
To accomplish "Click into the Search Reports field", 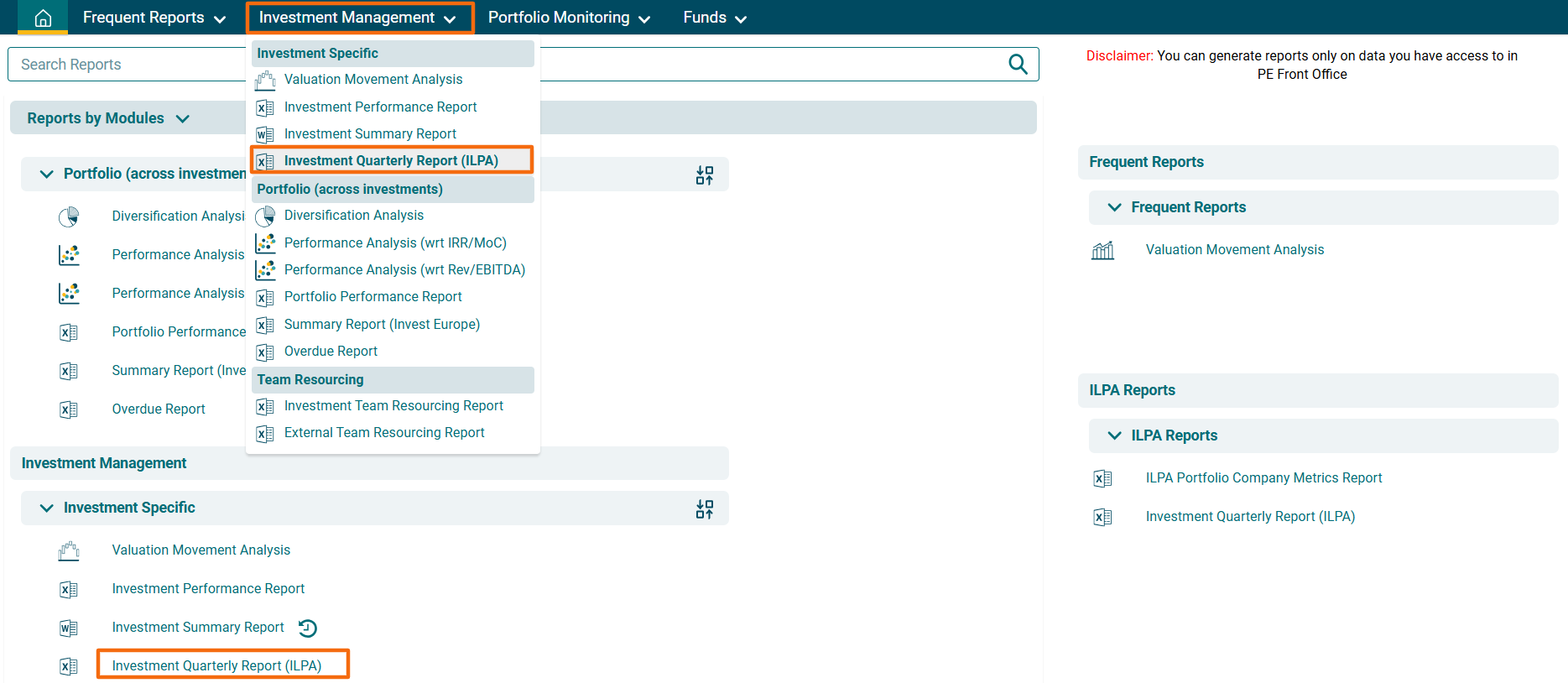I will (126, 65).
